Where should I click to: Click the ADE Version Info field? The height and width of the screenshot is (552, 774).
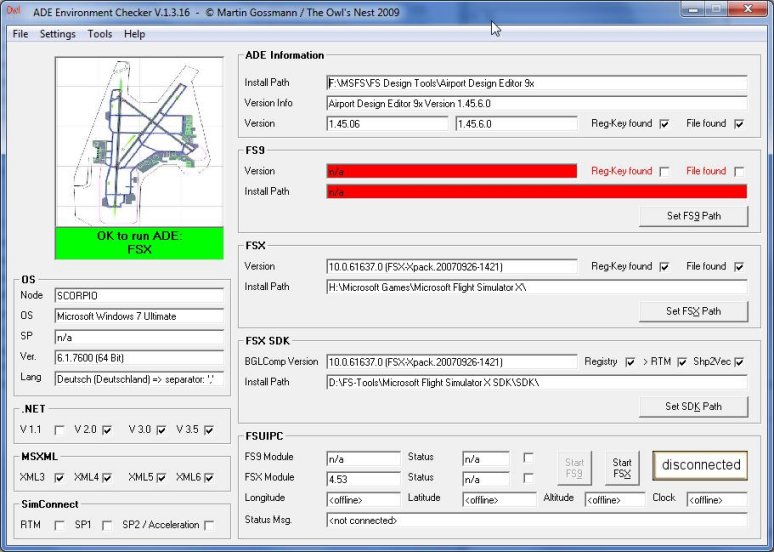tap(537, 104)
